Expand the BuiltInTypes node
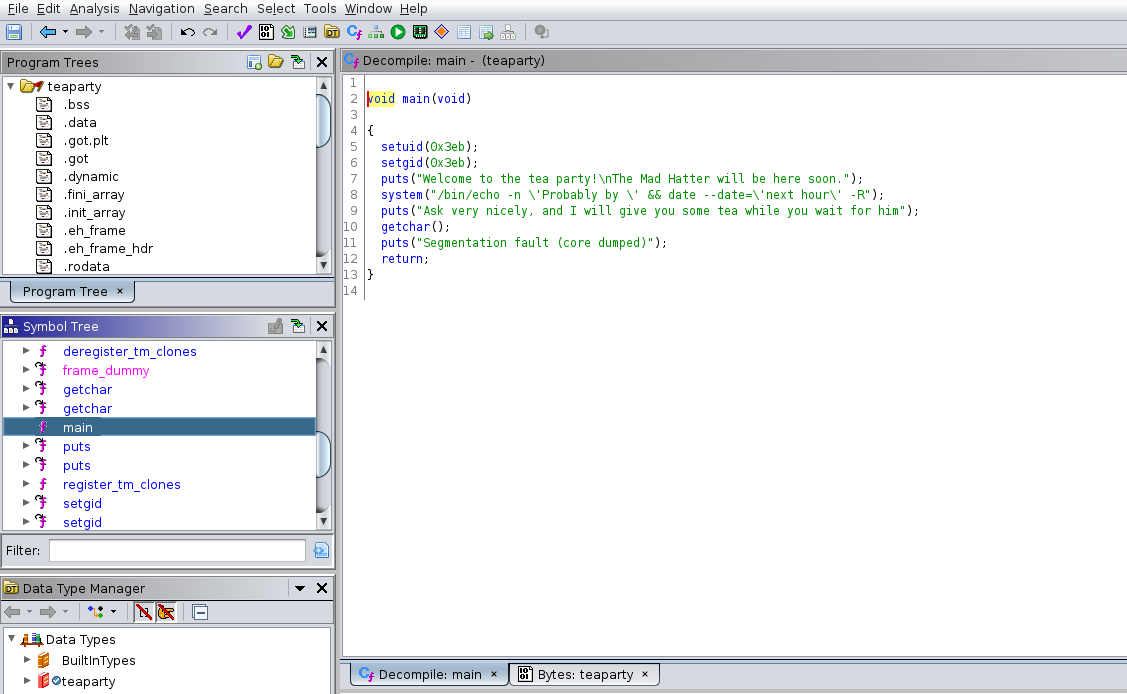The width and height of the screenshot is (1127, 694). point(27,660)
